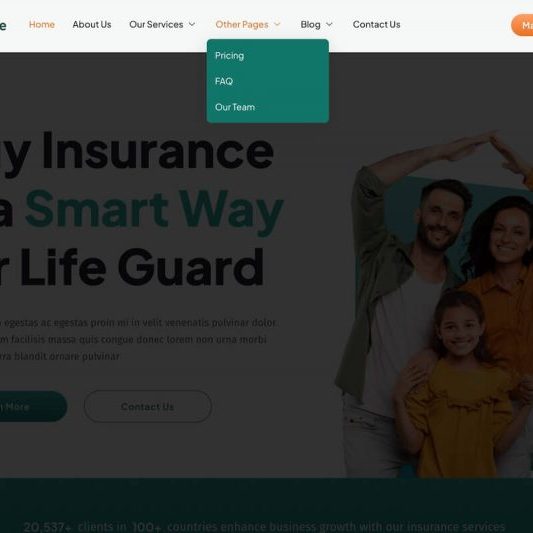Open Contact Us in the navigation bar
The image size is (533, 533).
tap(376, 24)
